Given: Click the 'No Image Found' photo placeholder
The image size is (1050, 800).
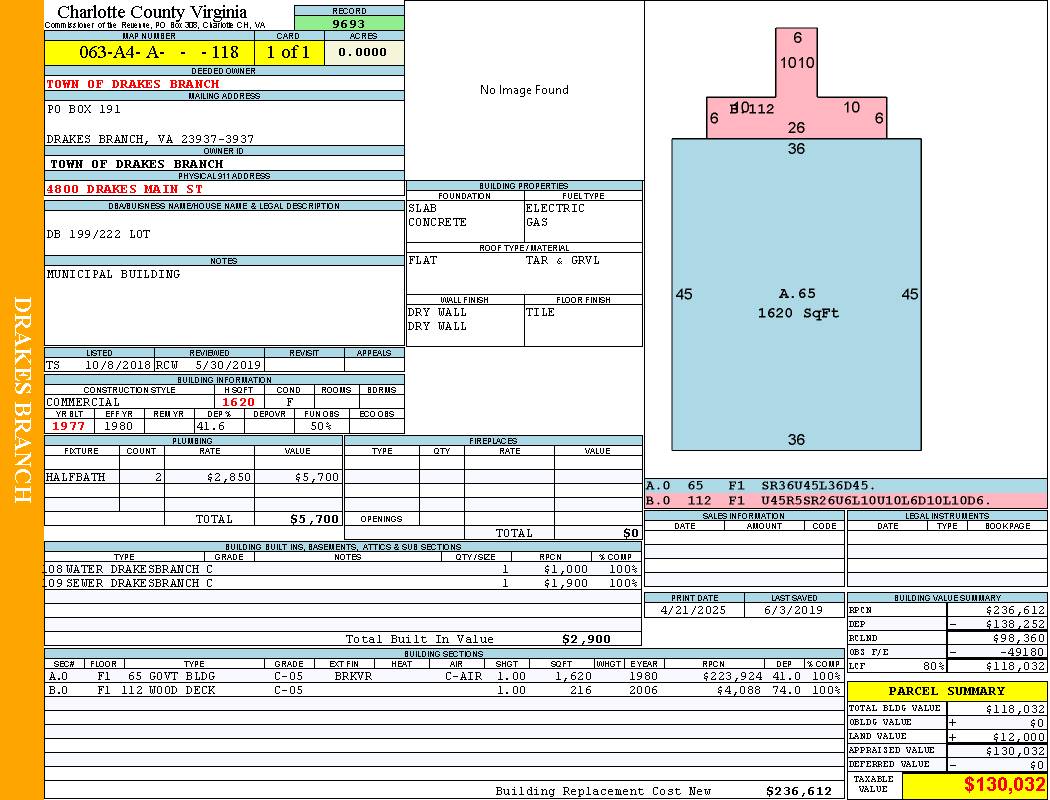Looking at the screenshot, I should (523, 90).
